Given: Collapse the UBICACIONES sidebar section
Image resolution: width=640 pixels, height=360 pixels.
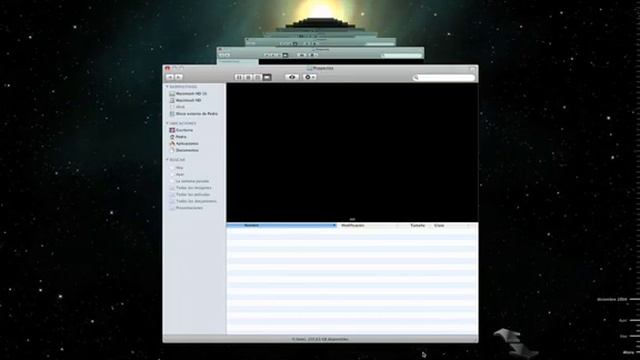Looking at the screenshot, I should click(x=167, y=123).
